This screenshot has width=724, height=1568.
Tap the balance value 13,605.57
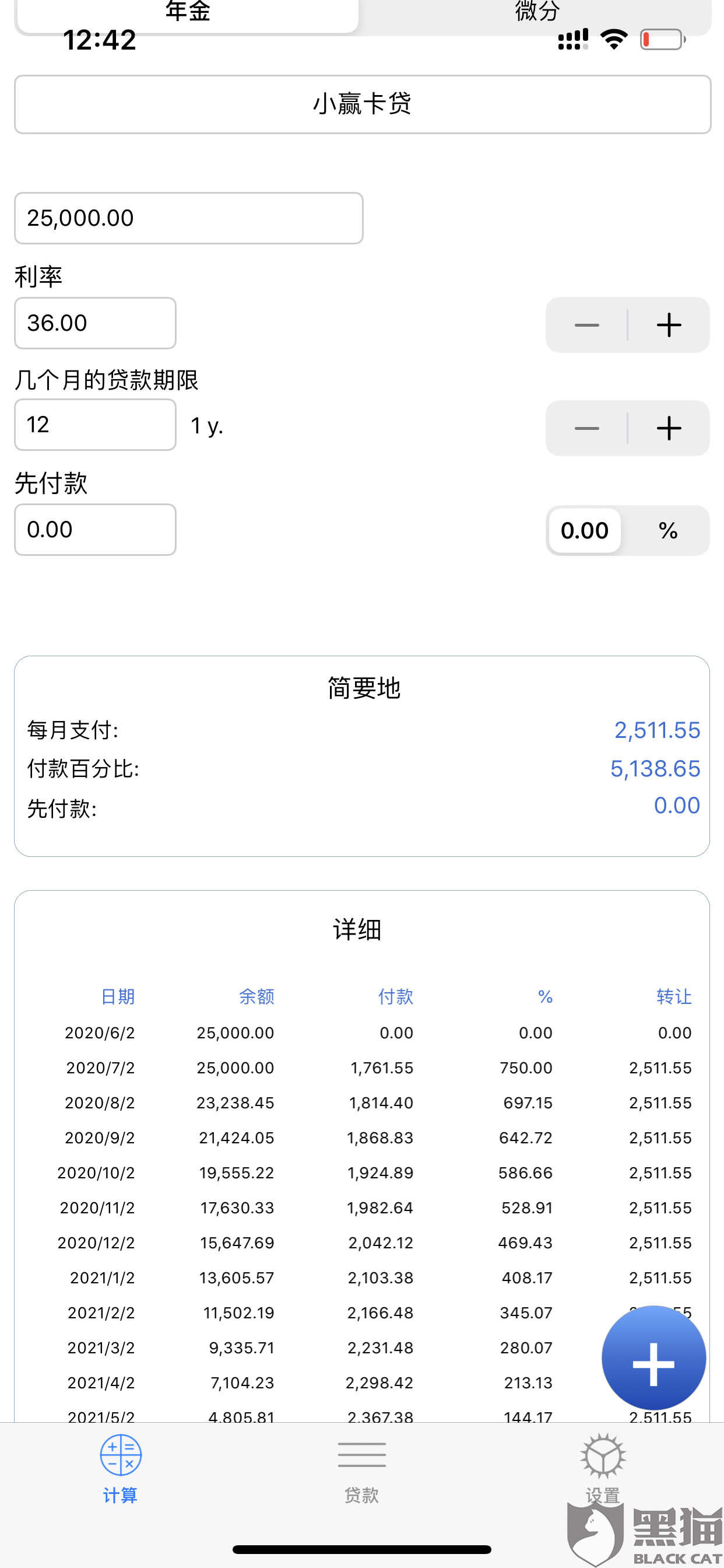tap(237, 1277)
